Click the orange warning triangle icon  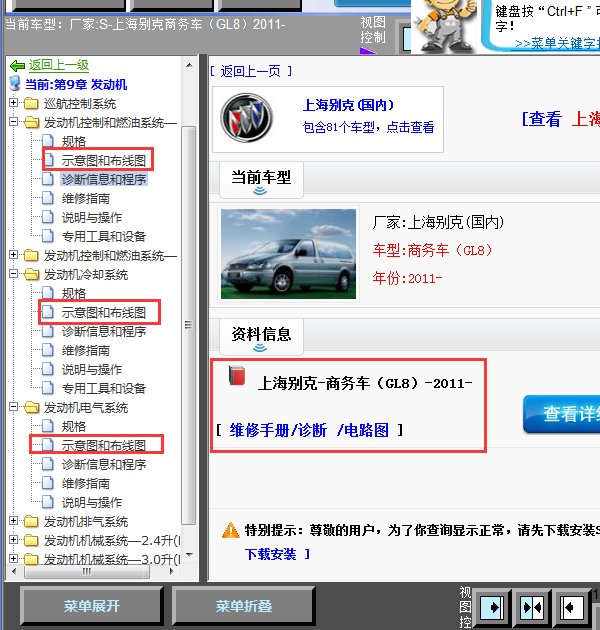click(231, 530)
